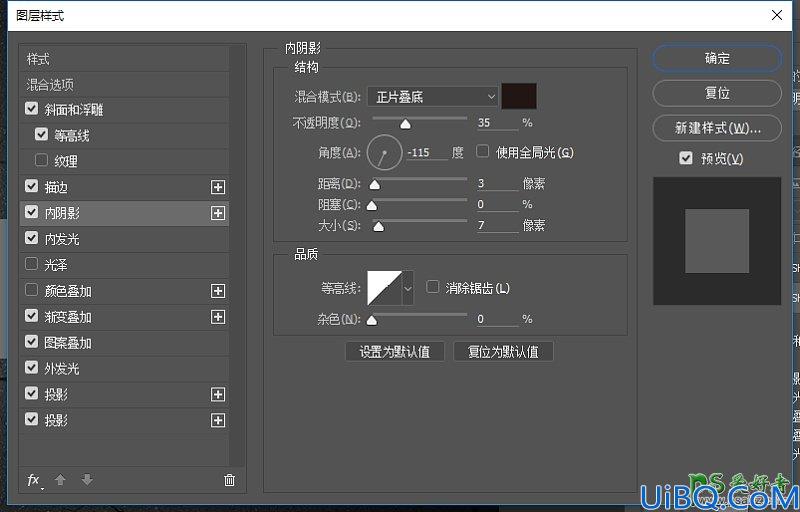Open 图案叠加 settings row

point(124,343)
